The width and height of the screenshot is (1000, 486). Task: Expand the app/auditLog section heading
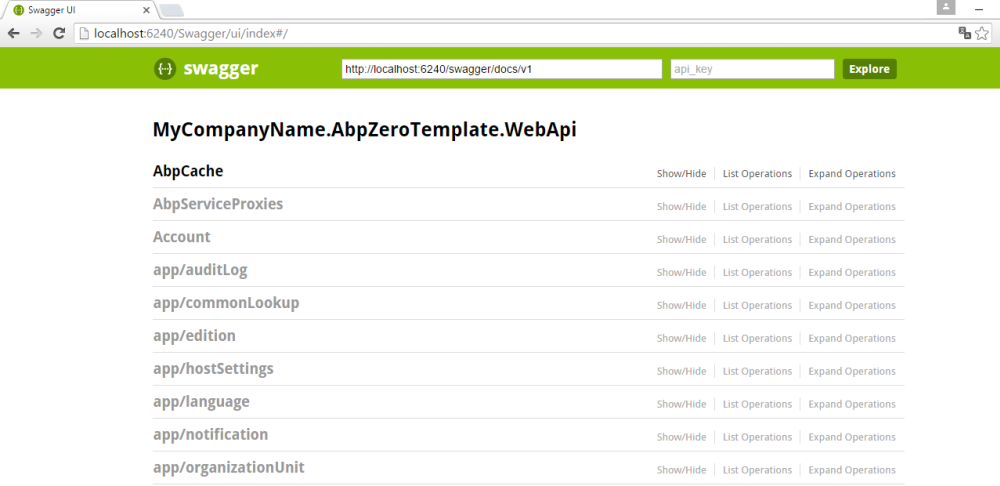[x=200, y=270]
